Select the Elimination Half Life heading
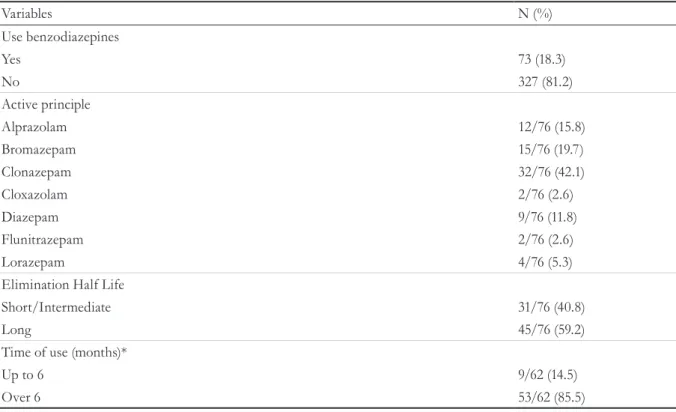 (x=63, y=284)
